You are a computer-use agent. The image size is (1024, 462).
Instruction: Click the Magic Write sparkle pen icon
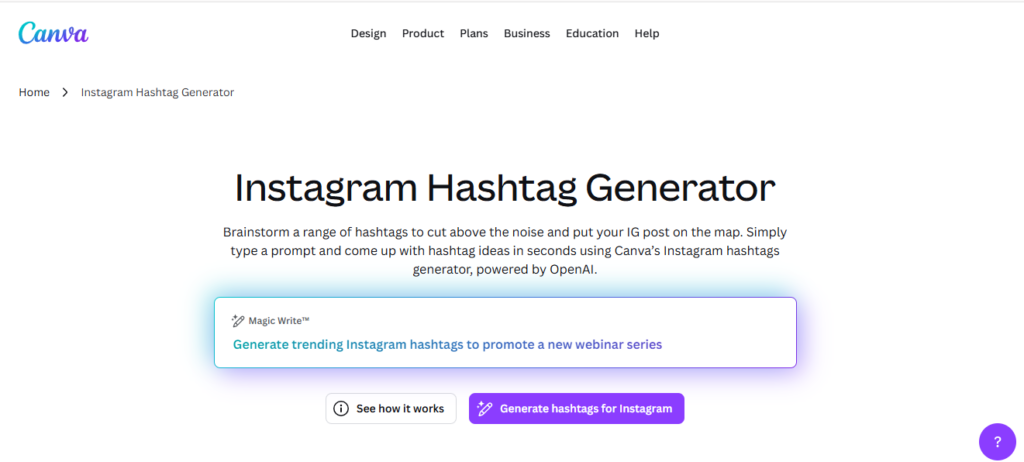tap(238, 321)
